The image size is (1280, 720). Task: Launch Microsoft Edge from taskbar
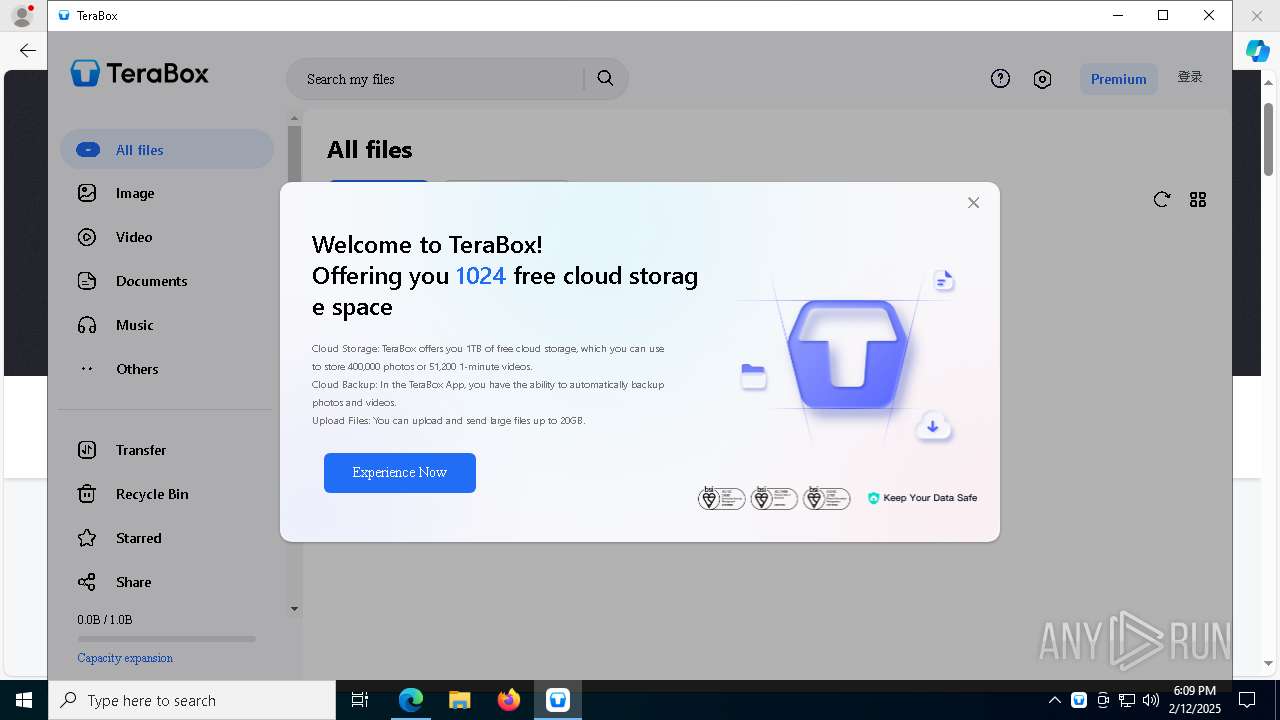point(411,700)
